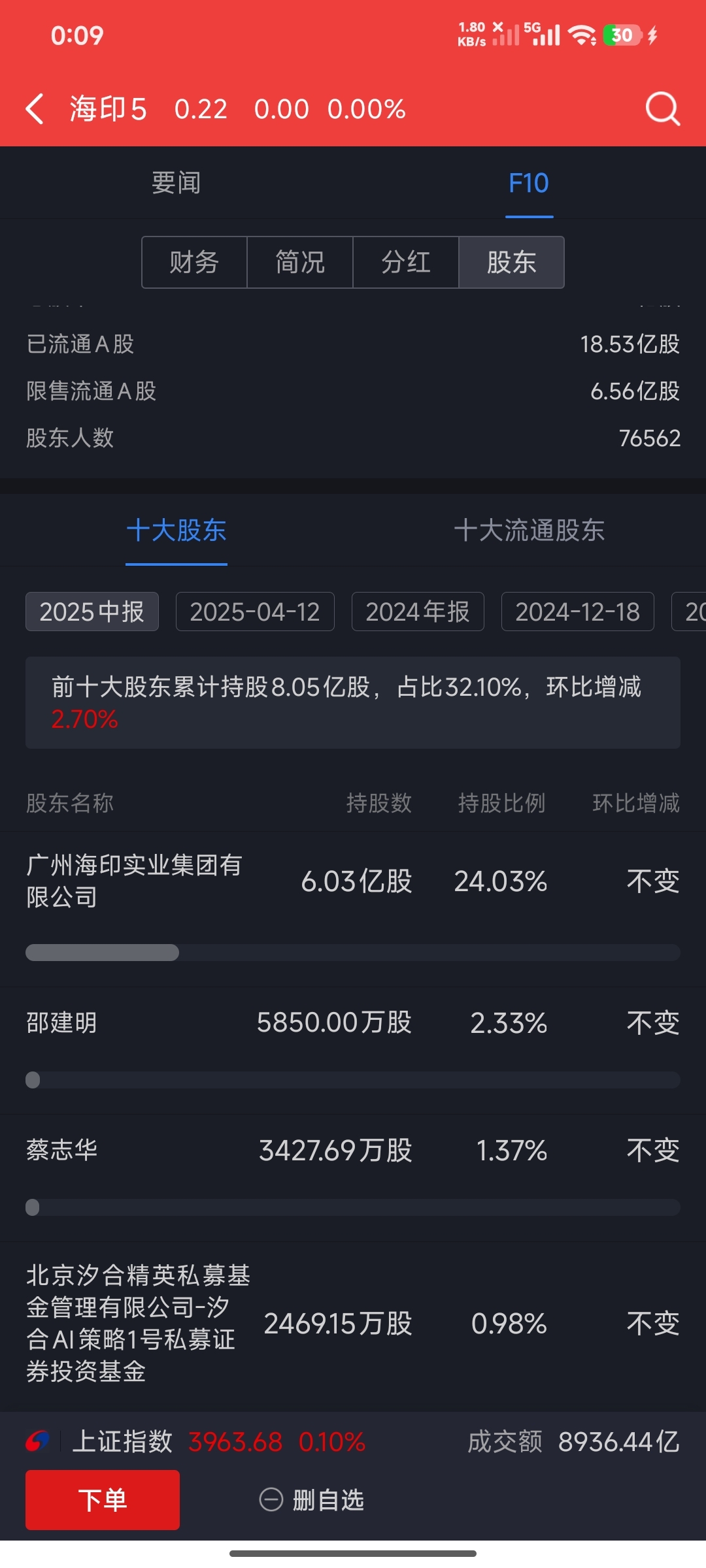The height and width of the screenshot is (1568, 706).
Task: Choose the 2024-12-18 report date
Action: pos(578,612)
